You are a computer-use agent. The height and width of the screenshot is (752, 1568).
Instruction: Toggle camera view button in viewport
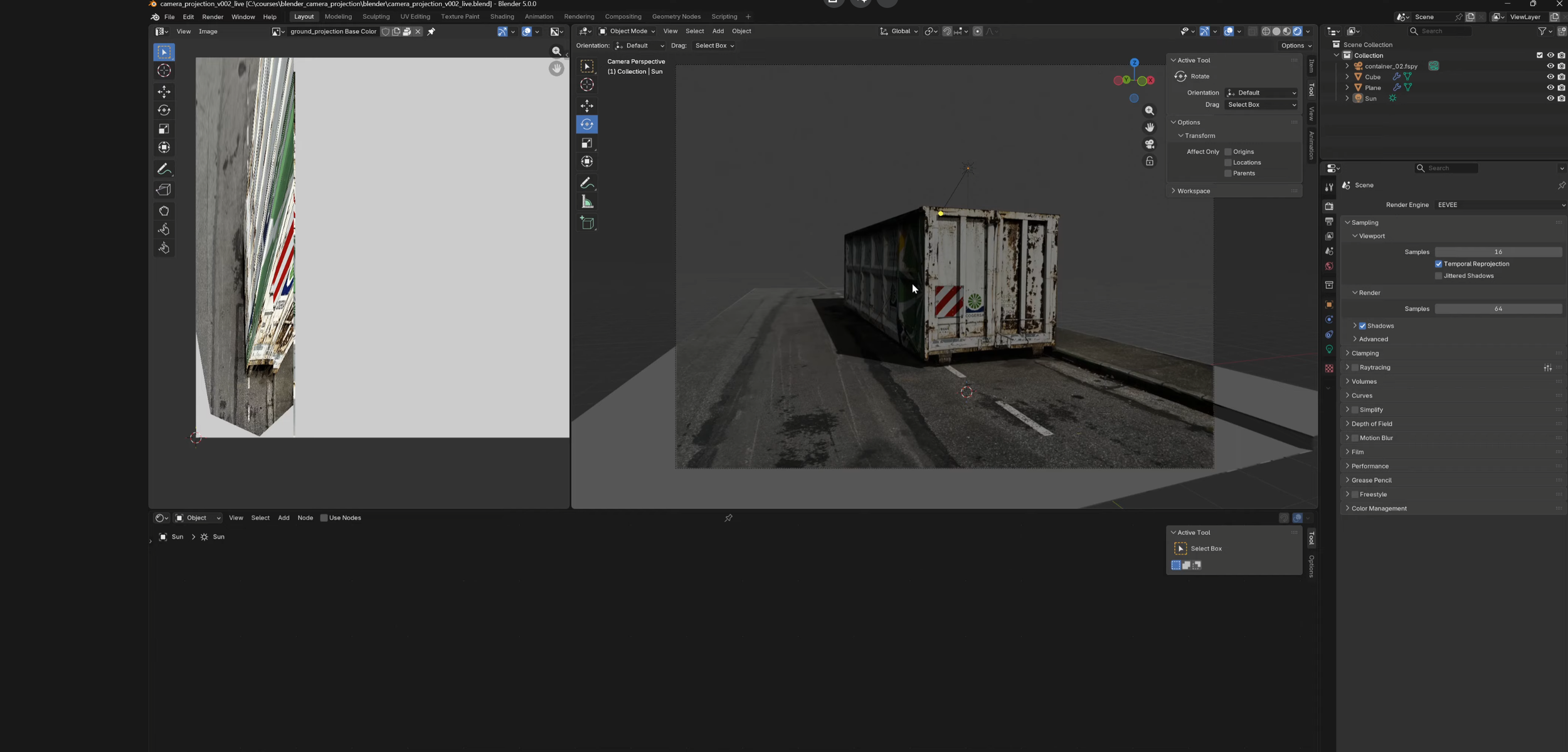coord(1149,144)
